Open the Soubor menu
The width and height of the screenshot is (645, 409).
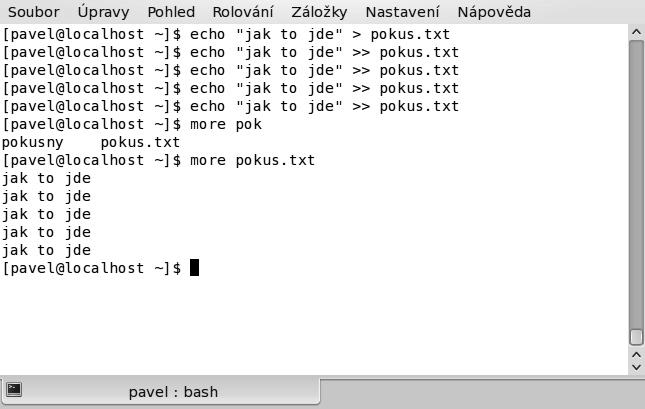(x=34, y=12)
